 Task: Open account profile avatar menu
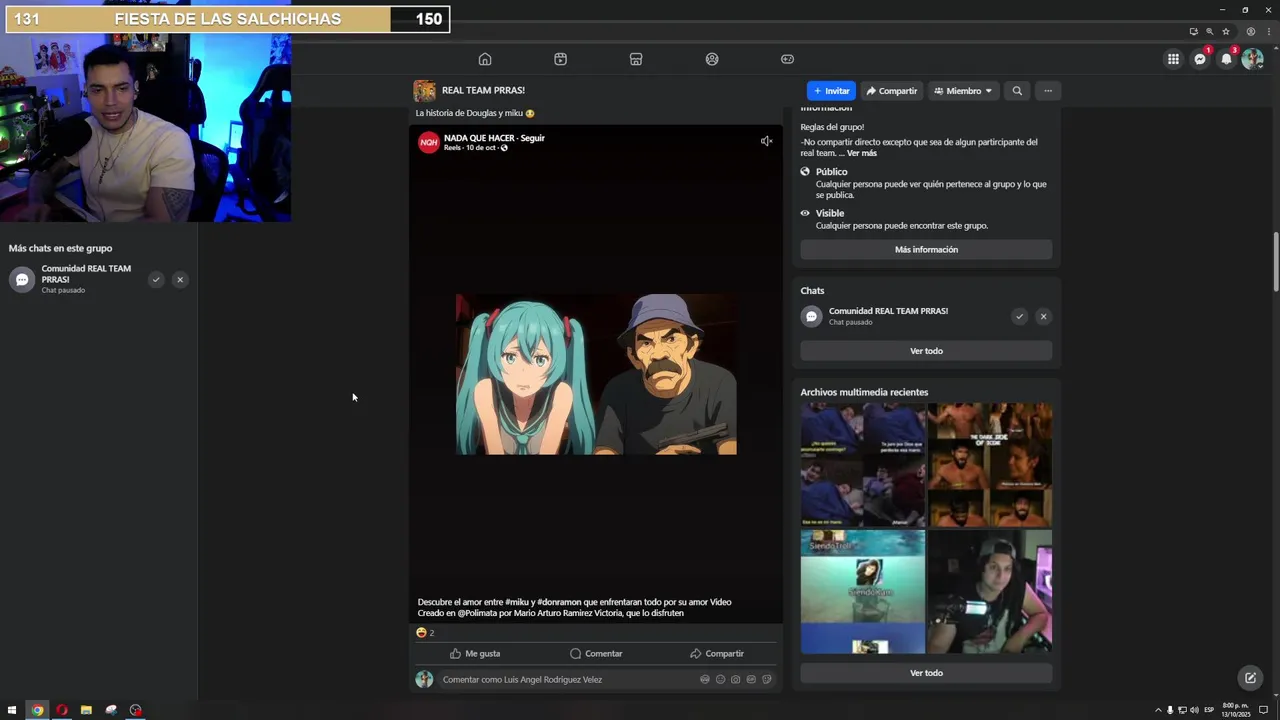pos(1252,59)
